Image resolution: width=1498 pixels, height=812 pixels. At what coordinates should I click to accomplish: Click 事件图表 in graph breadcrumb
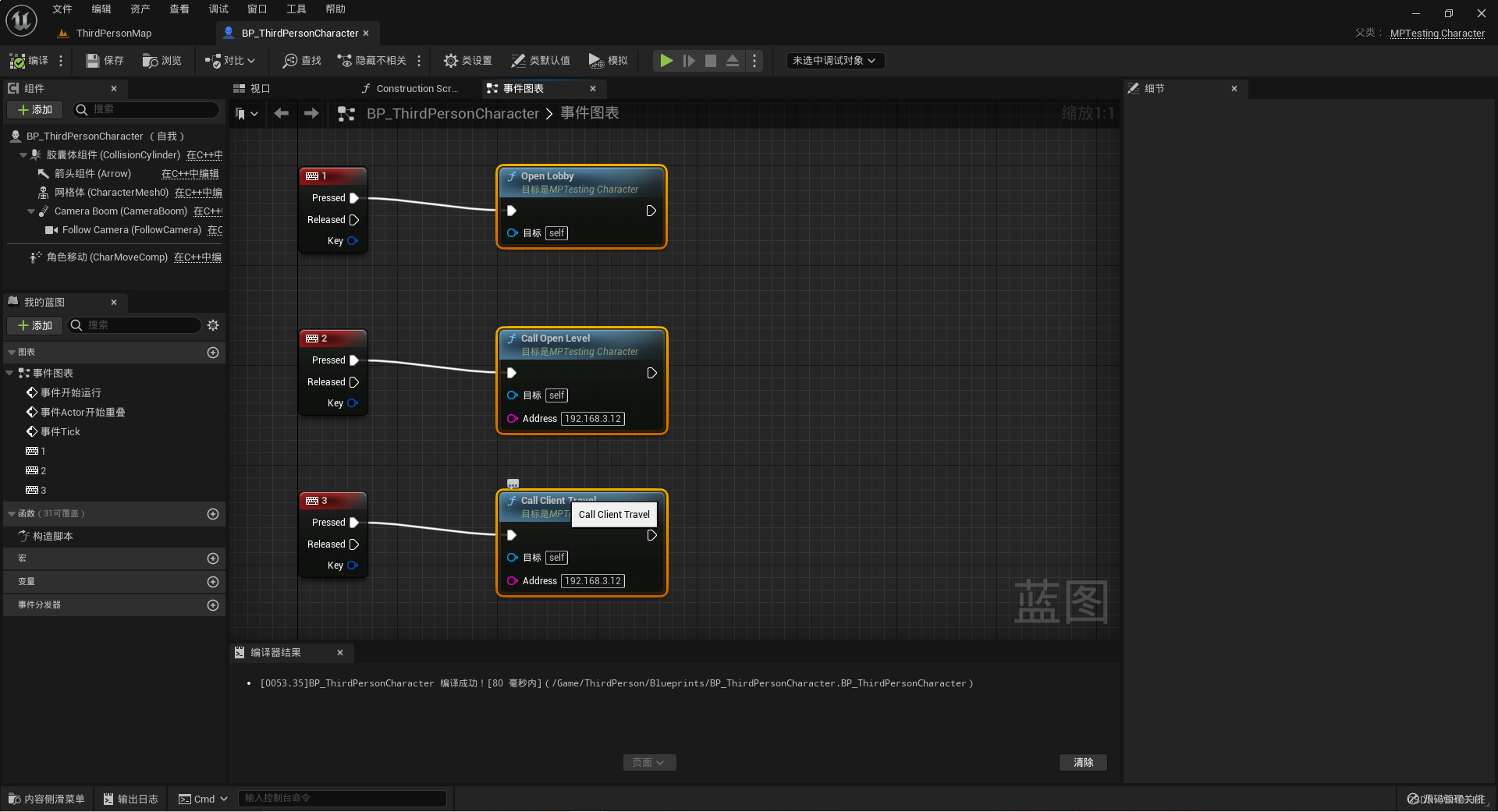(590, 114)
